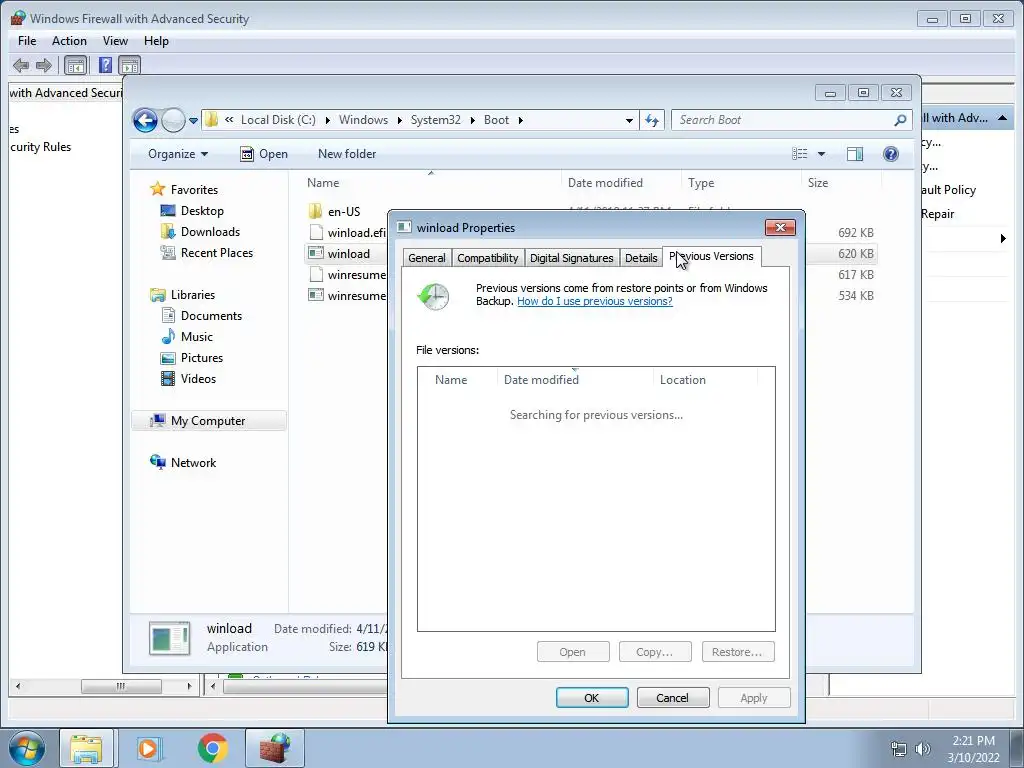Screen dimensions: 1024x768
Task: Change view using the views icon
Action: point(800,154)
